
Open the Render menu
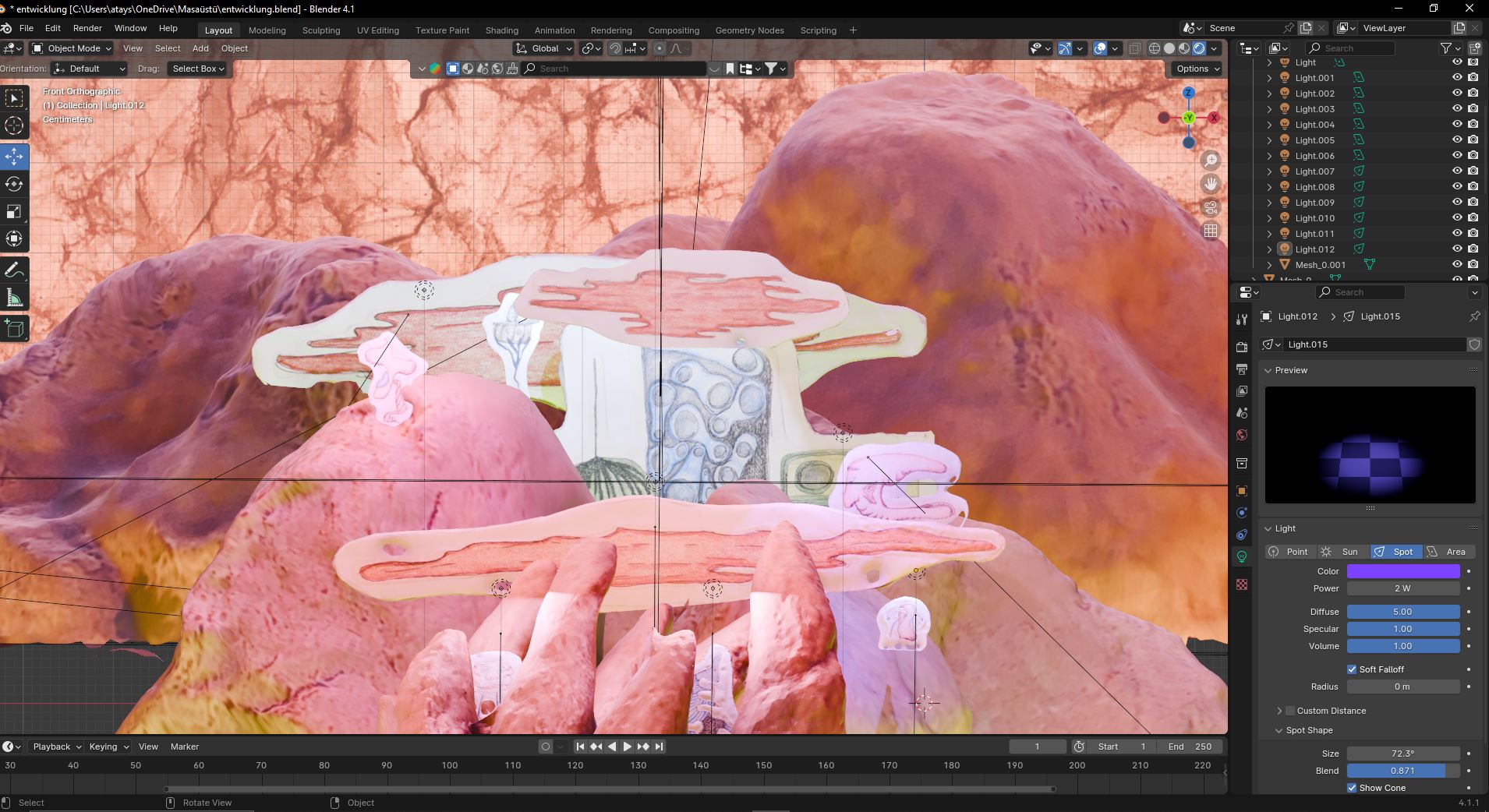pos(87,28)
